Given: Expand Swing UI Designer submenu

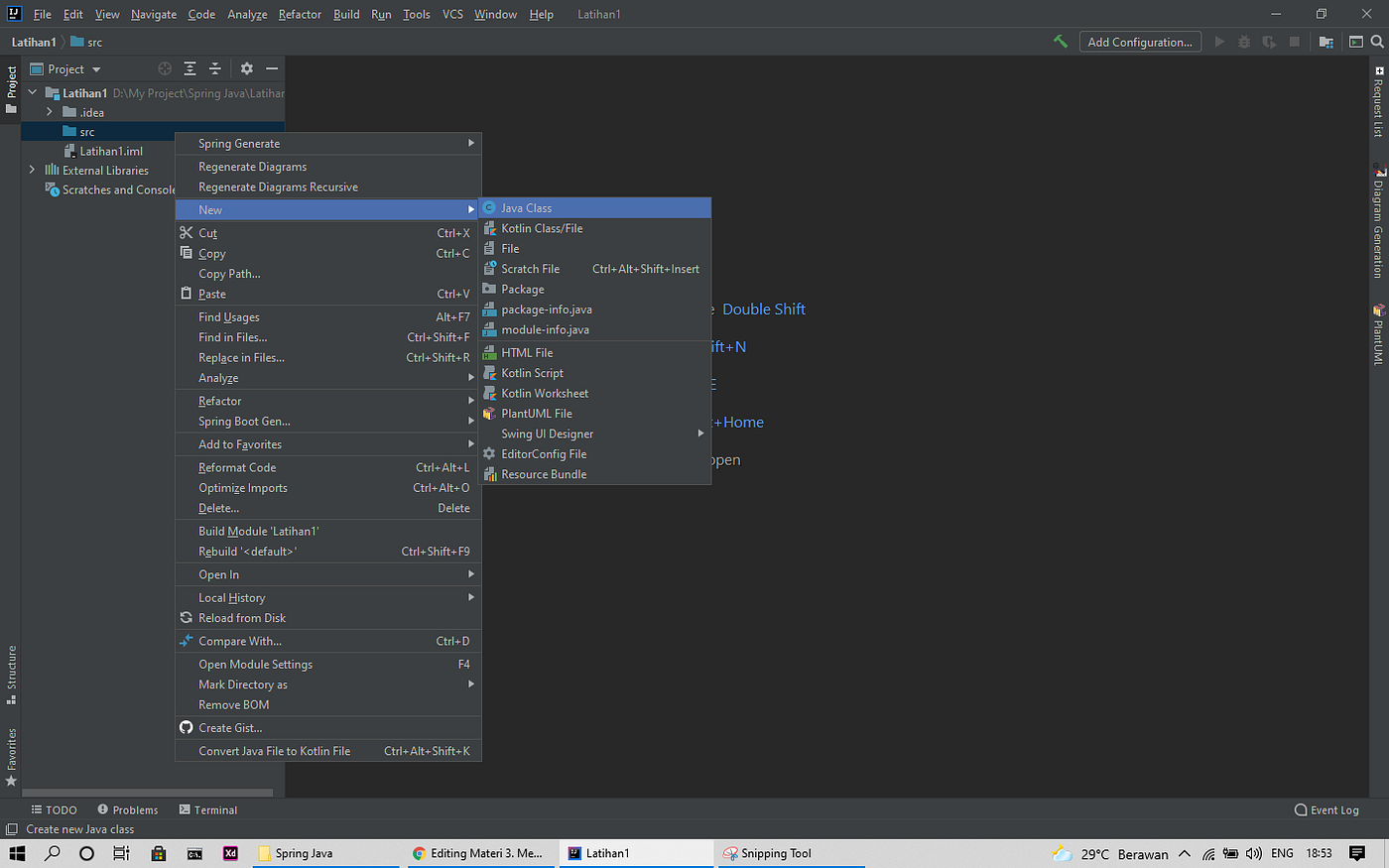Looking at the screenshot, I should (595, 434).
